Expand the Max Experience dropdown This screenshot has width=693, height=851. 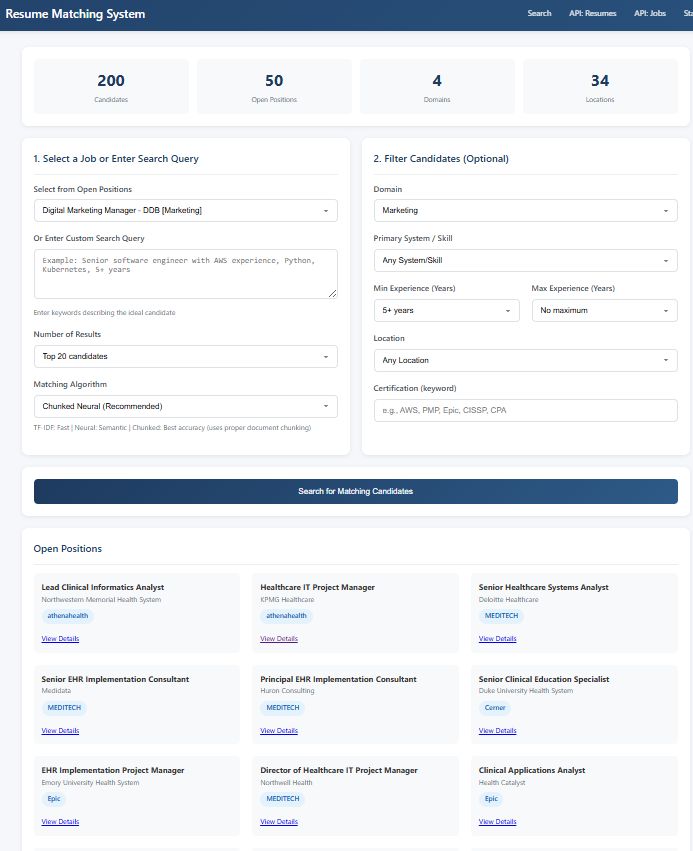[x=605, y=310]
